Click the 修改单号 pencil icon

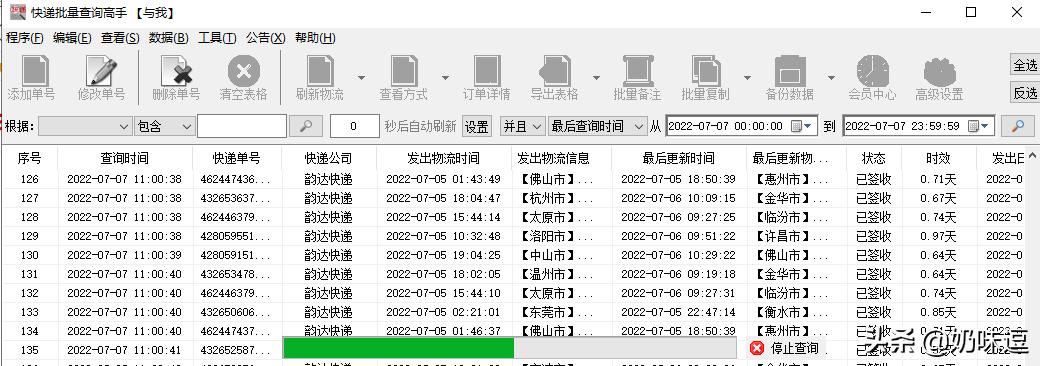101,71
